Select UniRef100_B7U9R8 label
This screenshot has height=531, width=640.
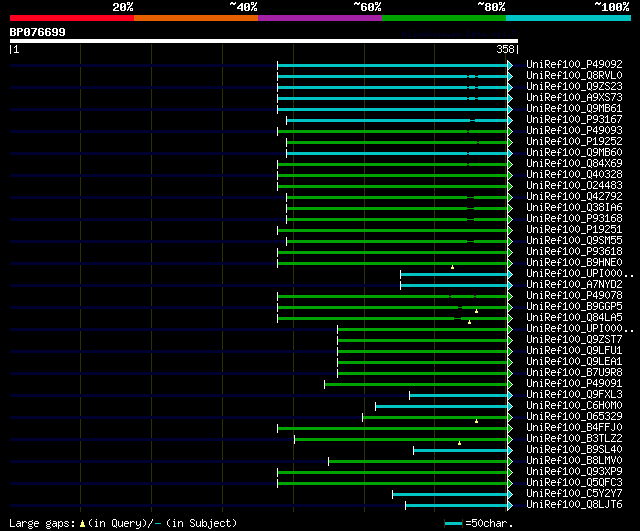point(574,373)
